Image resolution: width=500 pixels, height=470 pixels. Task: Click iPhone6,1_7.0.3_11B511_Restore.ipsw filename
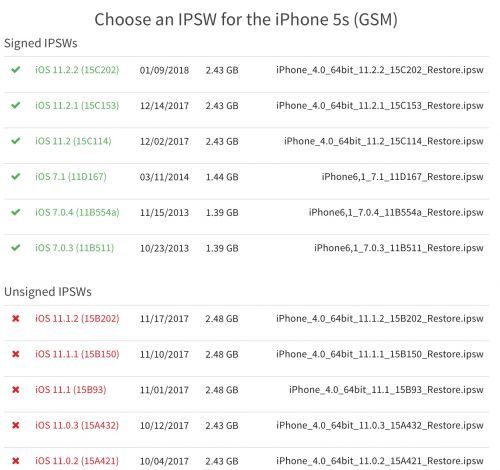[x=399, y=248]
